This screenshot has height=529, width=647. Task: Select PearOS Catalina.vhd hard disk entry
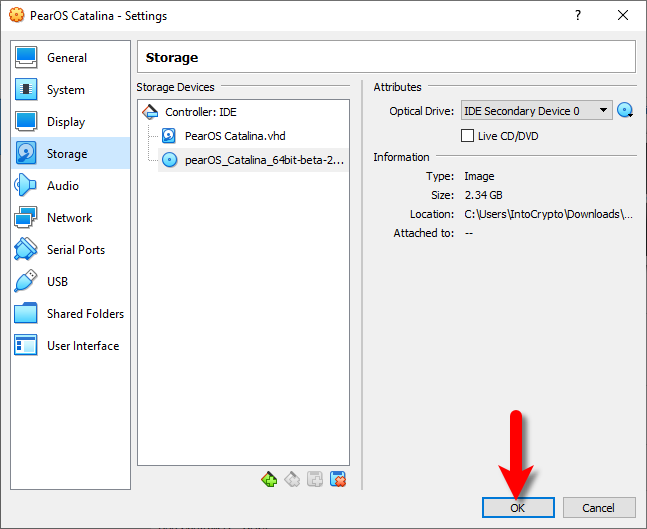[x=253, y=136]
